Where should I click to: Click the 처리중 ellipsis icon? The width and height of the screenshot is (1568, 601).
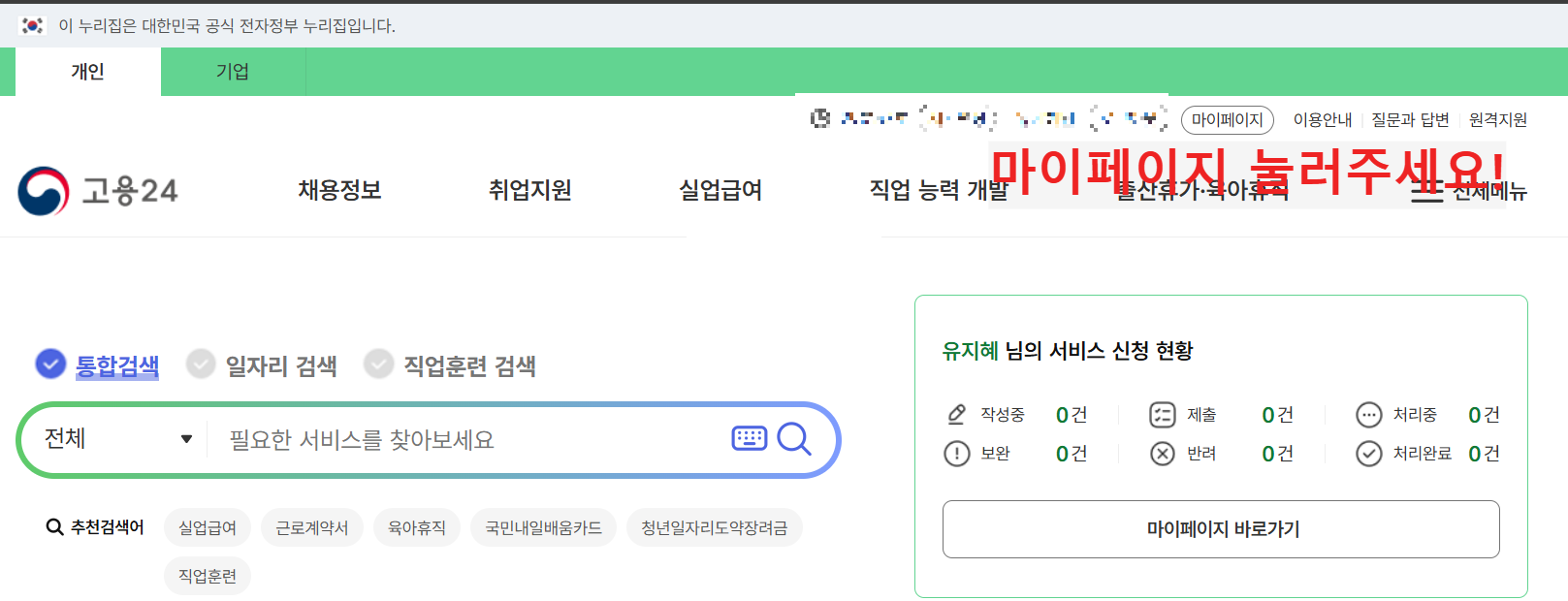[1368, 415]
